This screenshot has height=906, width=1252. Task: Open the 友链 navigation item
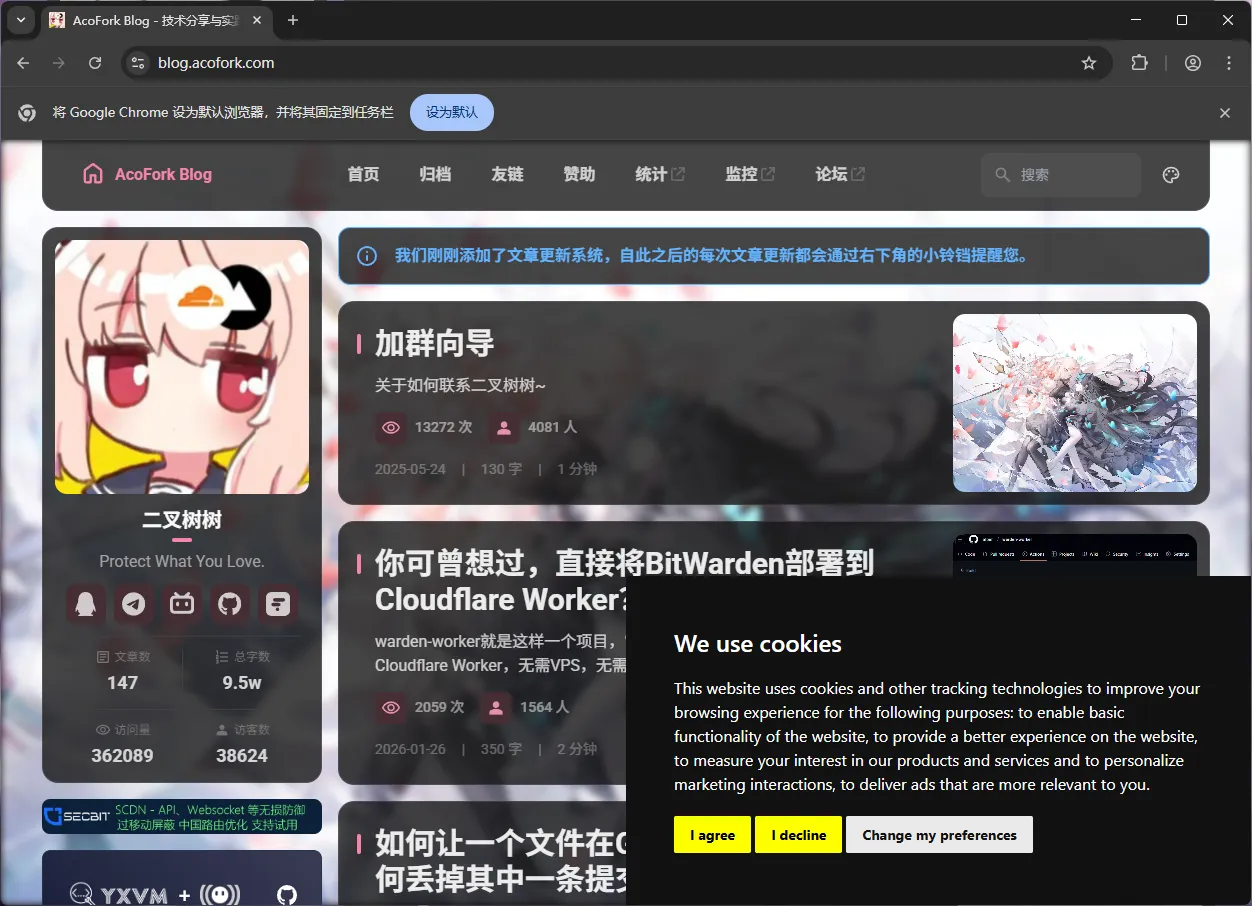click(x=507, y=174)
